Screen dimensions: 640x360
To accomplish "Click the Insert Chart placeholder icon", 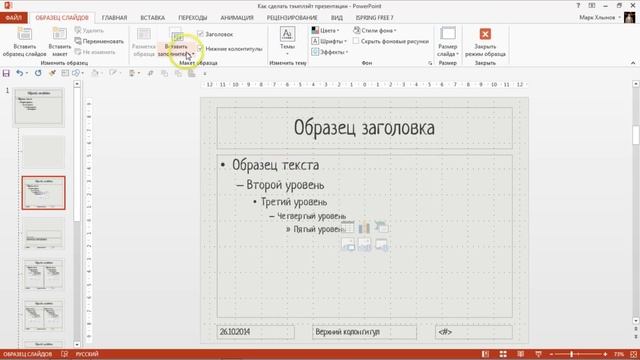I will (x=364, y=227).
